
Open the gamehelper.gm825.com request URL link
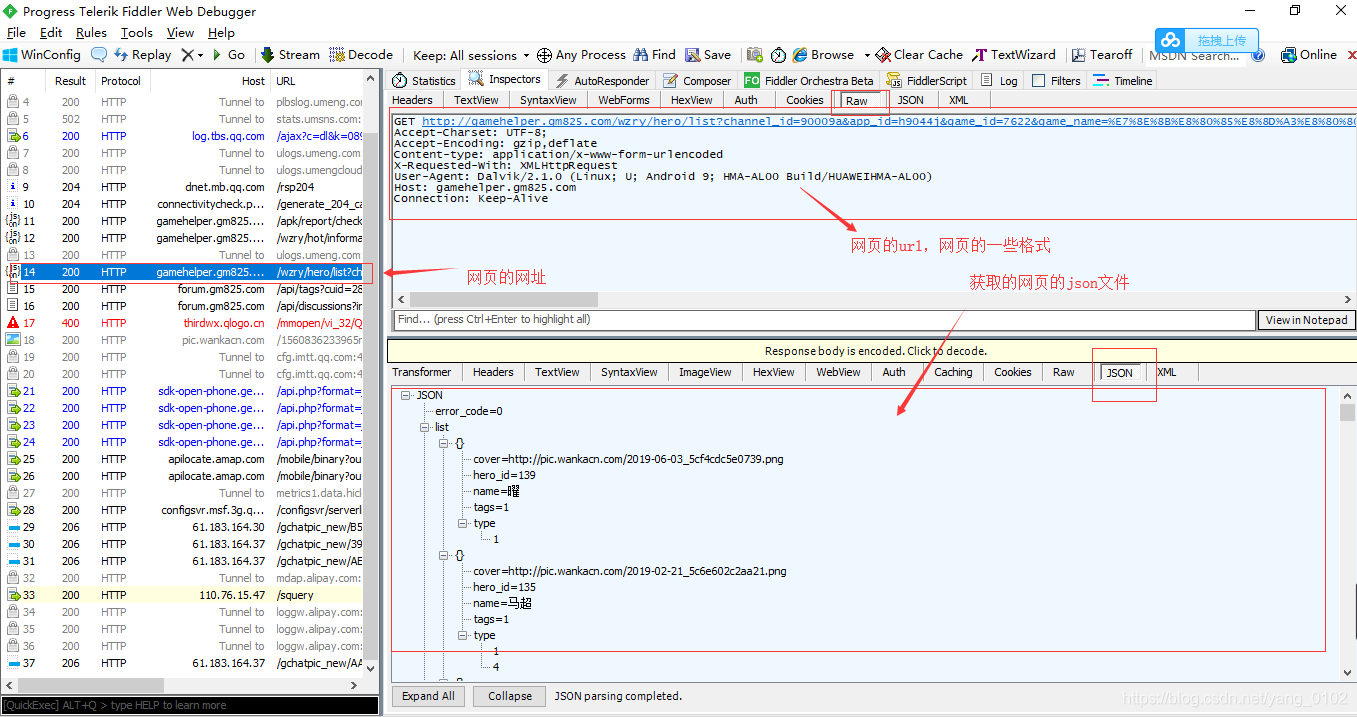[x=888, y=120]
